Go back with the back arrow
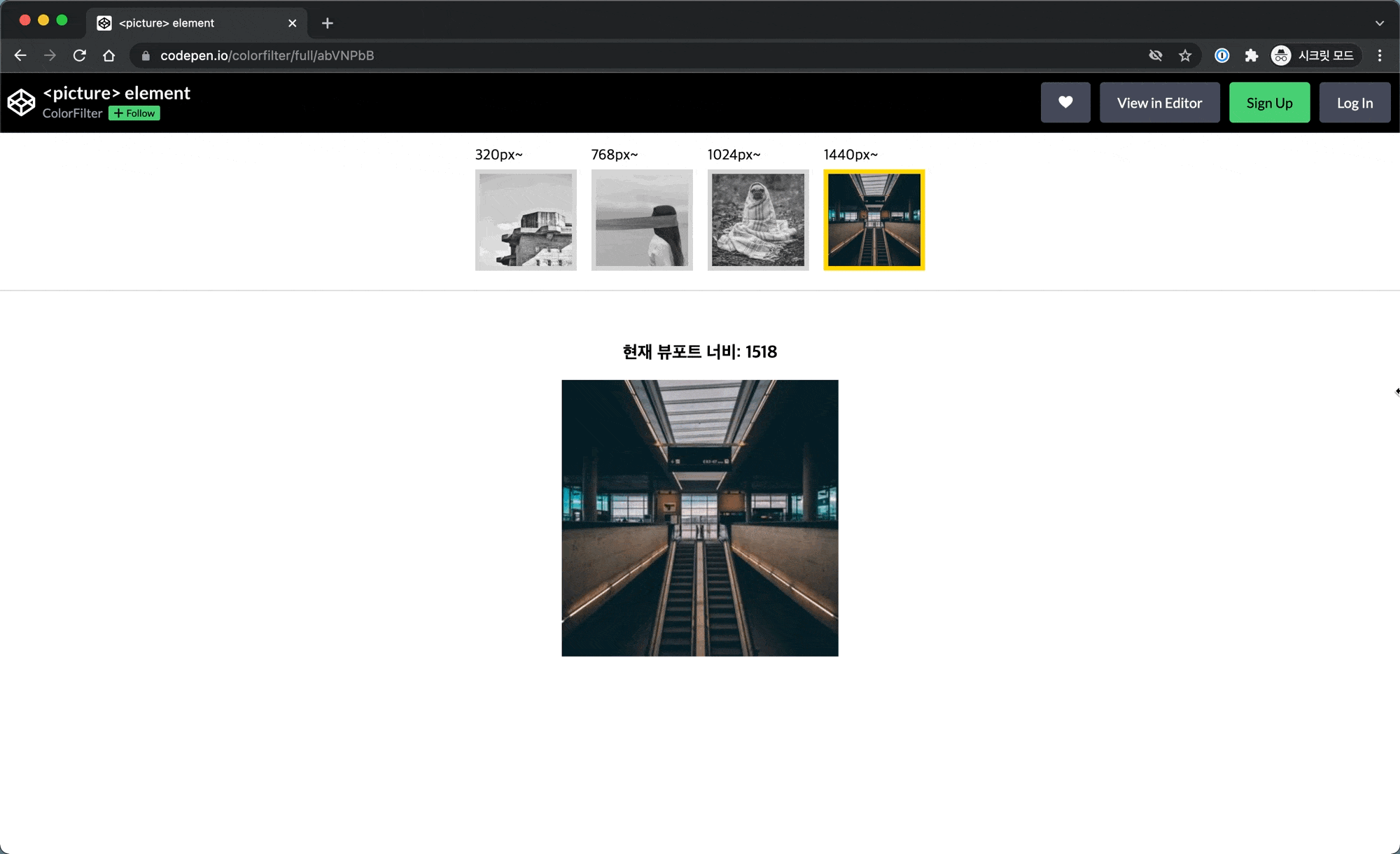 (20, 55)
